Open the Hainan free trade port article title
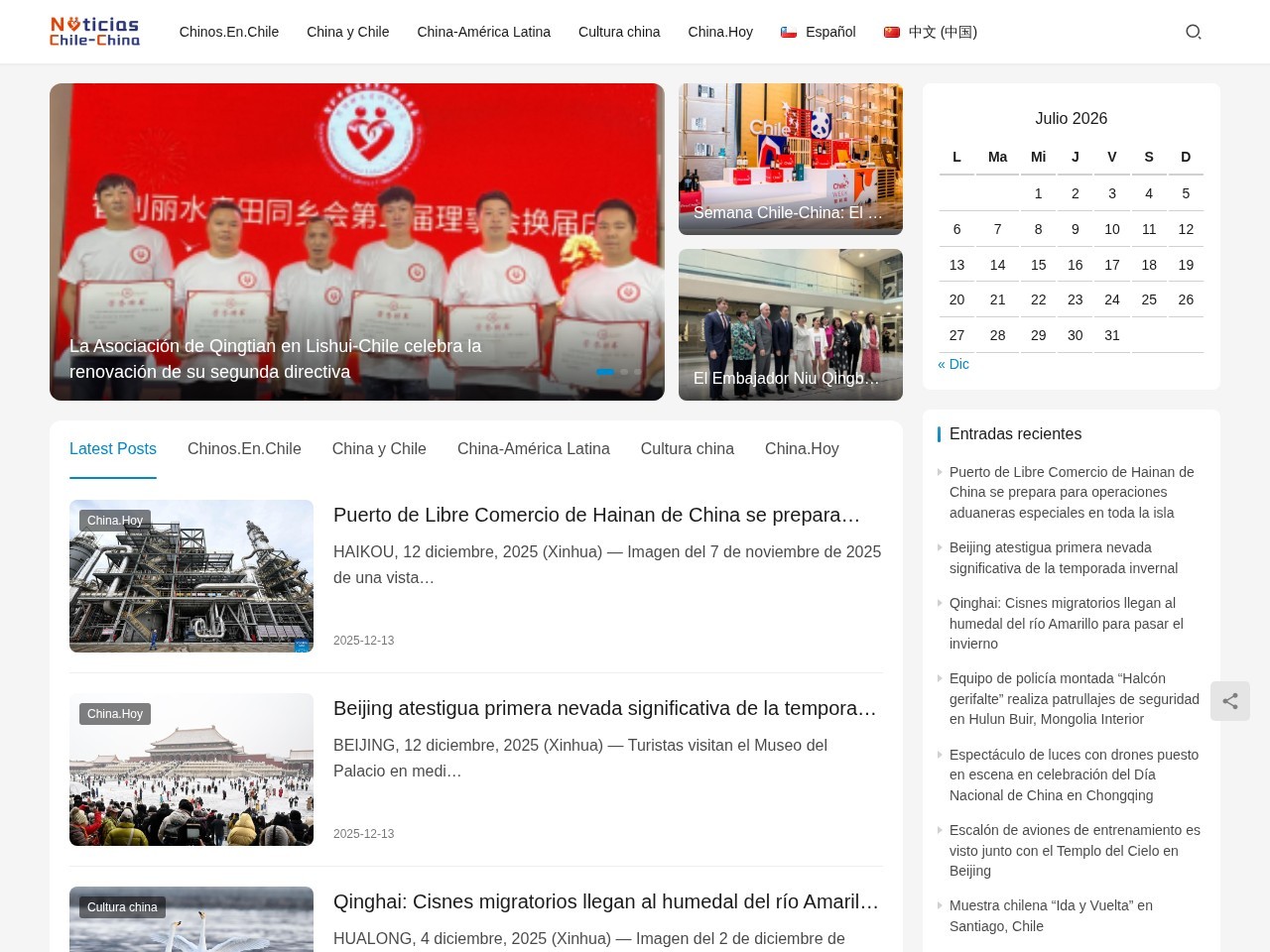The height and width of the screenshot is (952, 1270). pos(596,515)
